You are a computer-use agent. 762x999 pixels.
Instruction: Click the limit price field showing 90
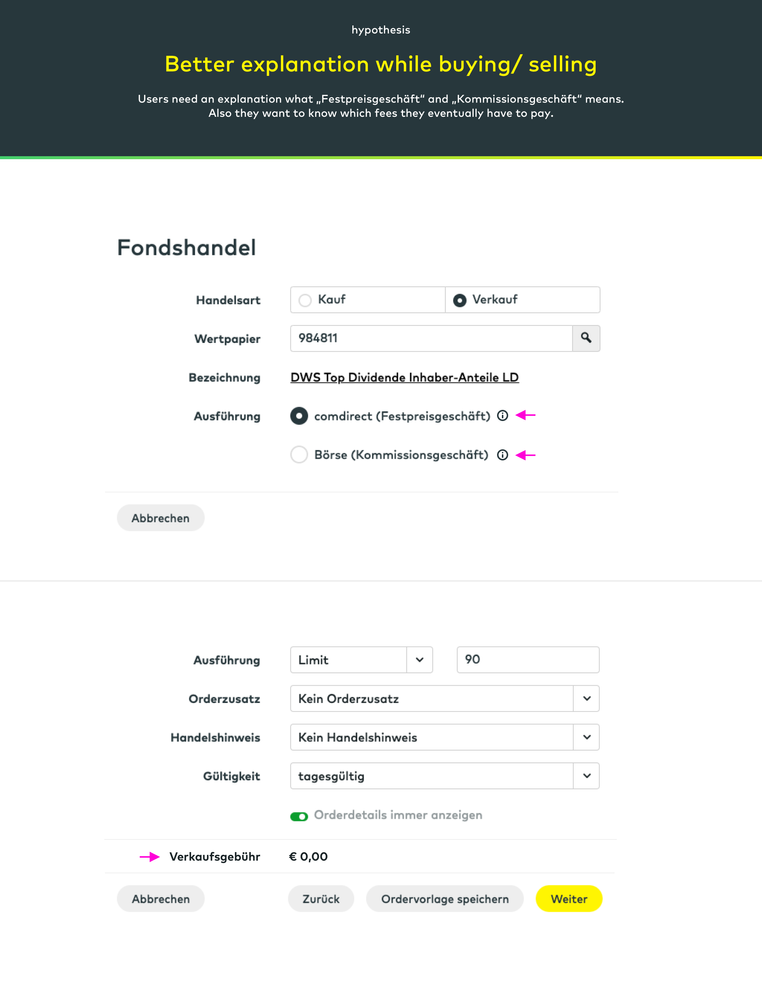coord(528,660)
